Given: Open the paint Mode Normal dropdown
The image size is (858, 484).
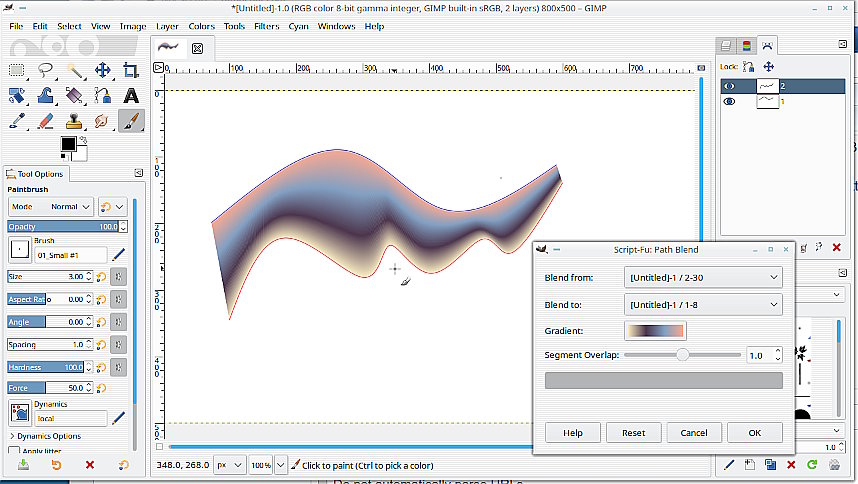Looking at the screenshot, I should tap(51, 207).
